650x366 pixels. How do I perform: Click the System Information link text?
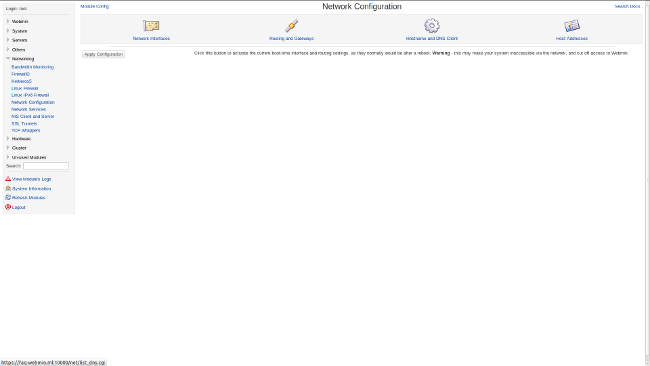click(x=32, y=189)
